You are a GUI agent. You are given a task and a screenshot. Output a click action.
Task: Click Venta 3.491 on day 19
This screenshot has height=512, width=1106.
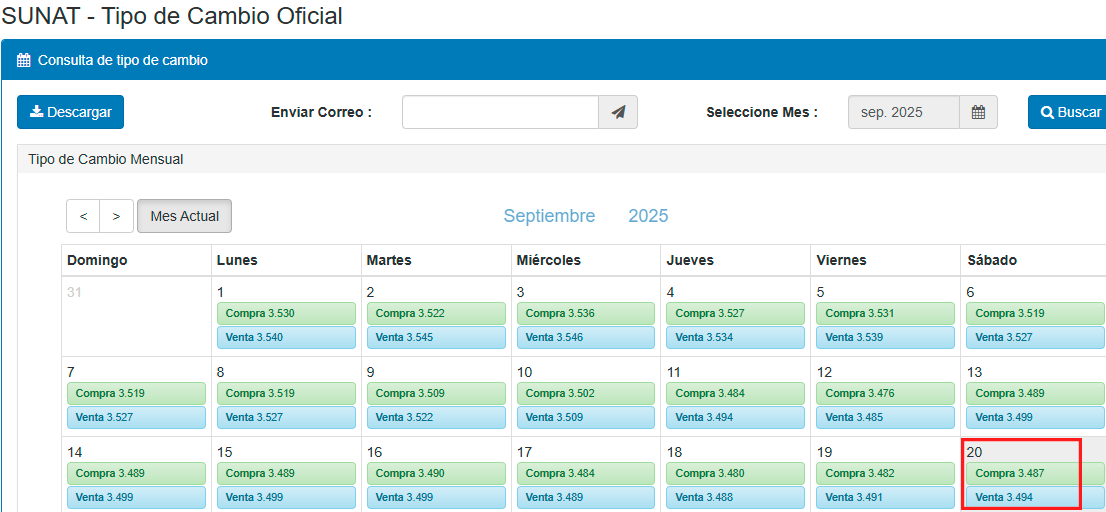pyautogui.click(x=885, y=498)
